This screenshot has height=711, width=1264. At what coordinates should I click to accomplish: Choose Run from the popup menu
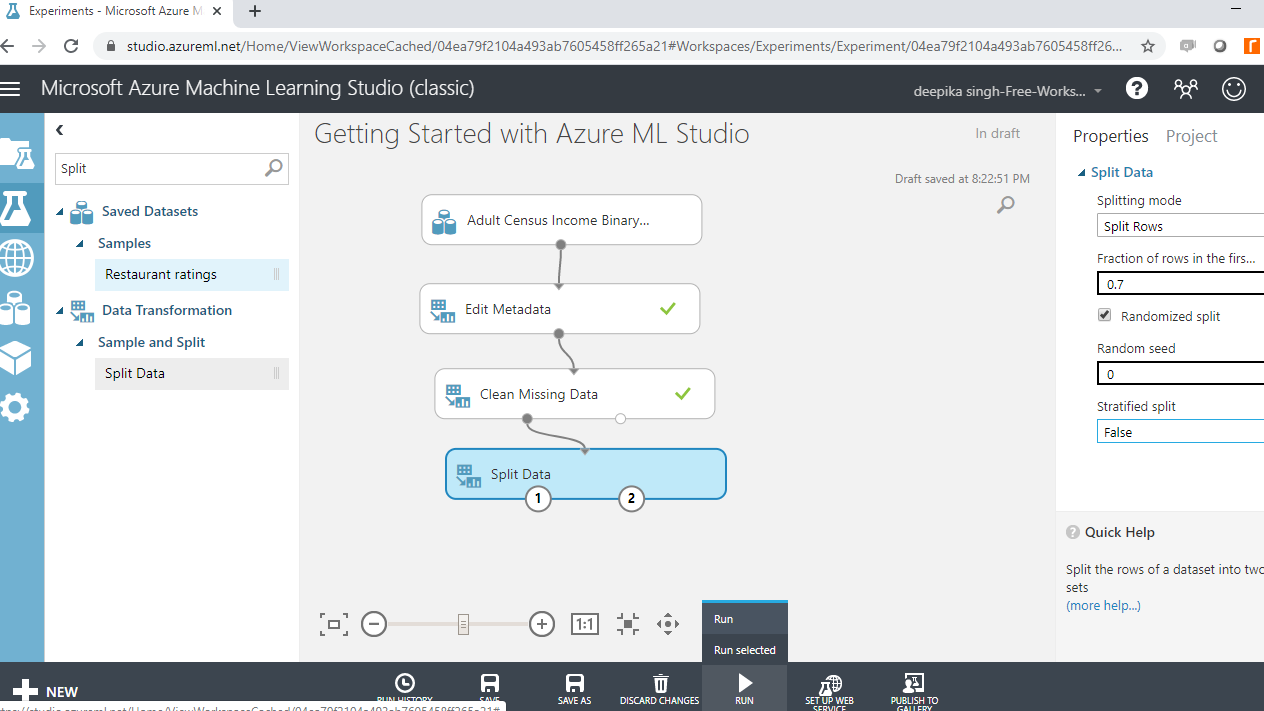coord(745,619)
